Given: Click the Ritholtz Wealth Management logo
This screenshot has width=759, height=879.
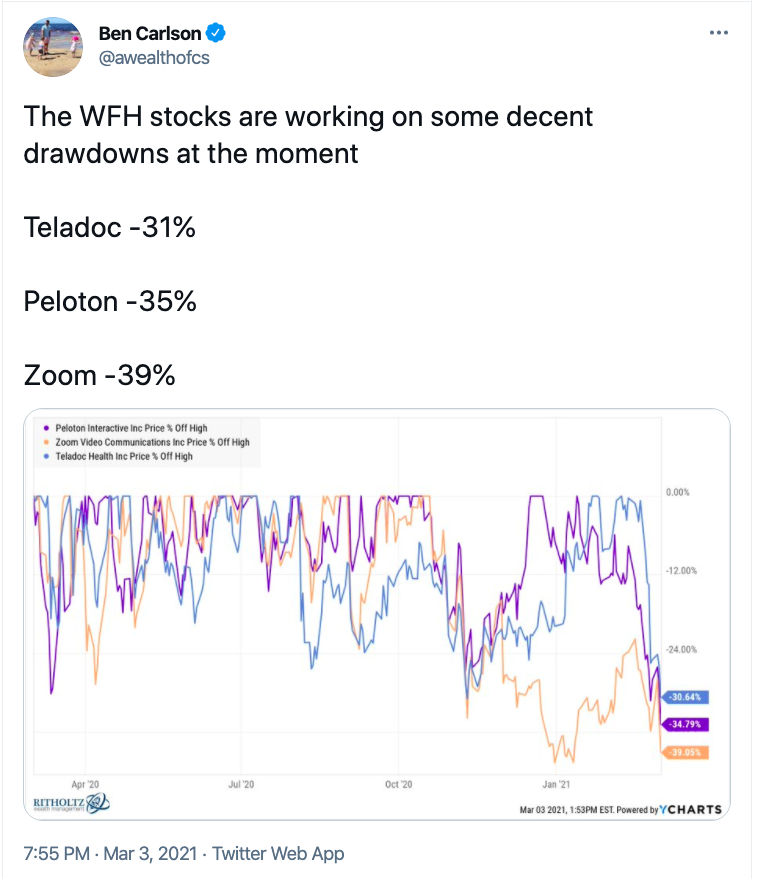Looking at the screenshot, I should 71,803.
